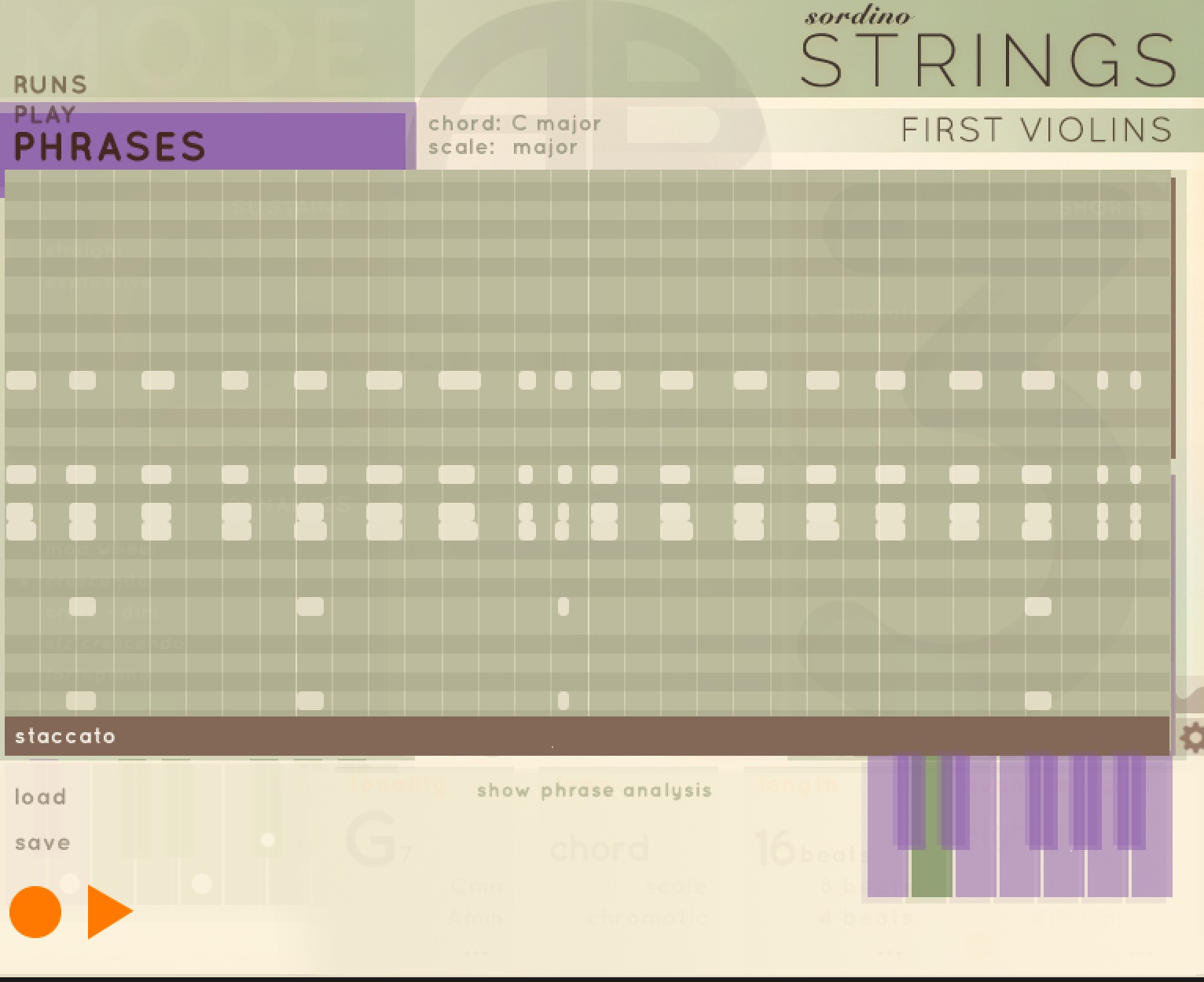The height and width of the screenshot is (982, 1204).
Task: Select the last note in the bottom row
Action: 1038,700
